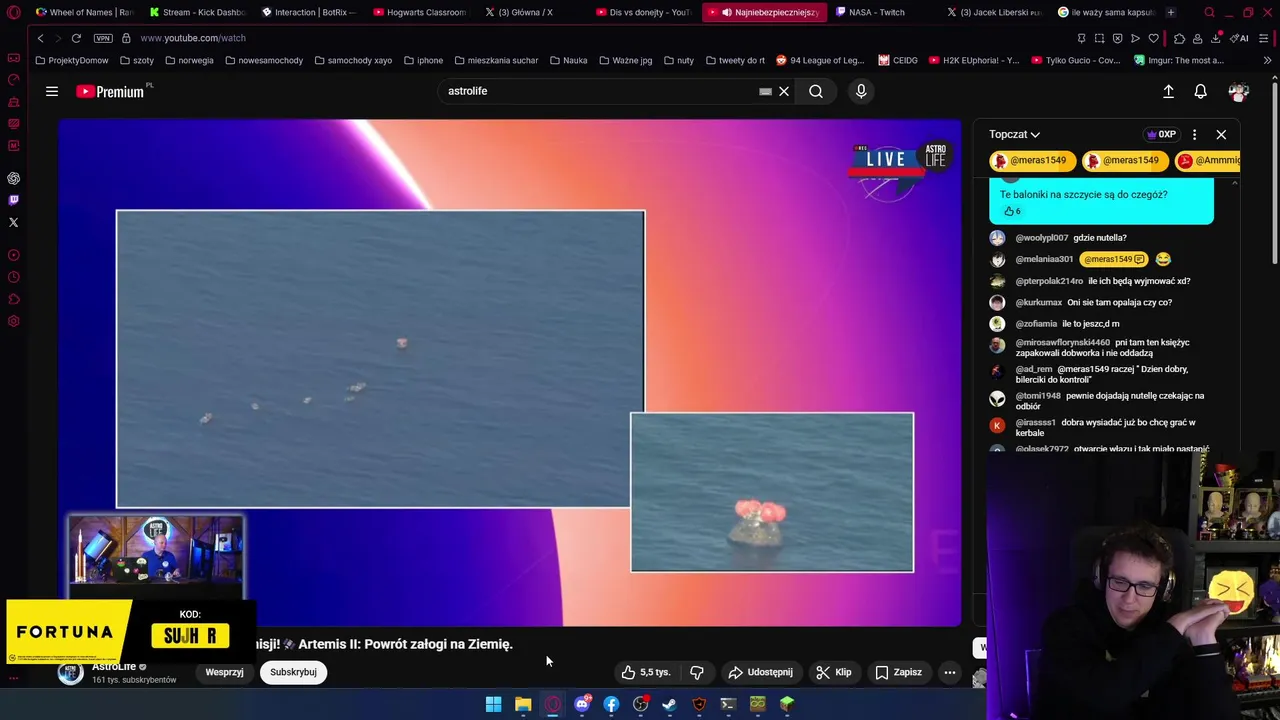This screenshot has height=720, width=1280.
Task: Open the ProjektyDomow bookmarks folder
Action: pyautogui.click(x=72, y=60)
